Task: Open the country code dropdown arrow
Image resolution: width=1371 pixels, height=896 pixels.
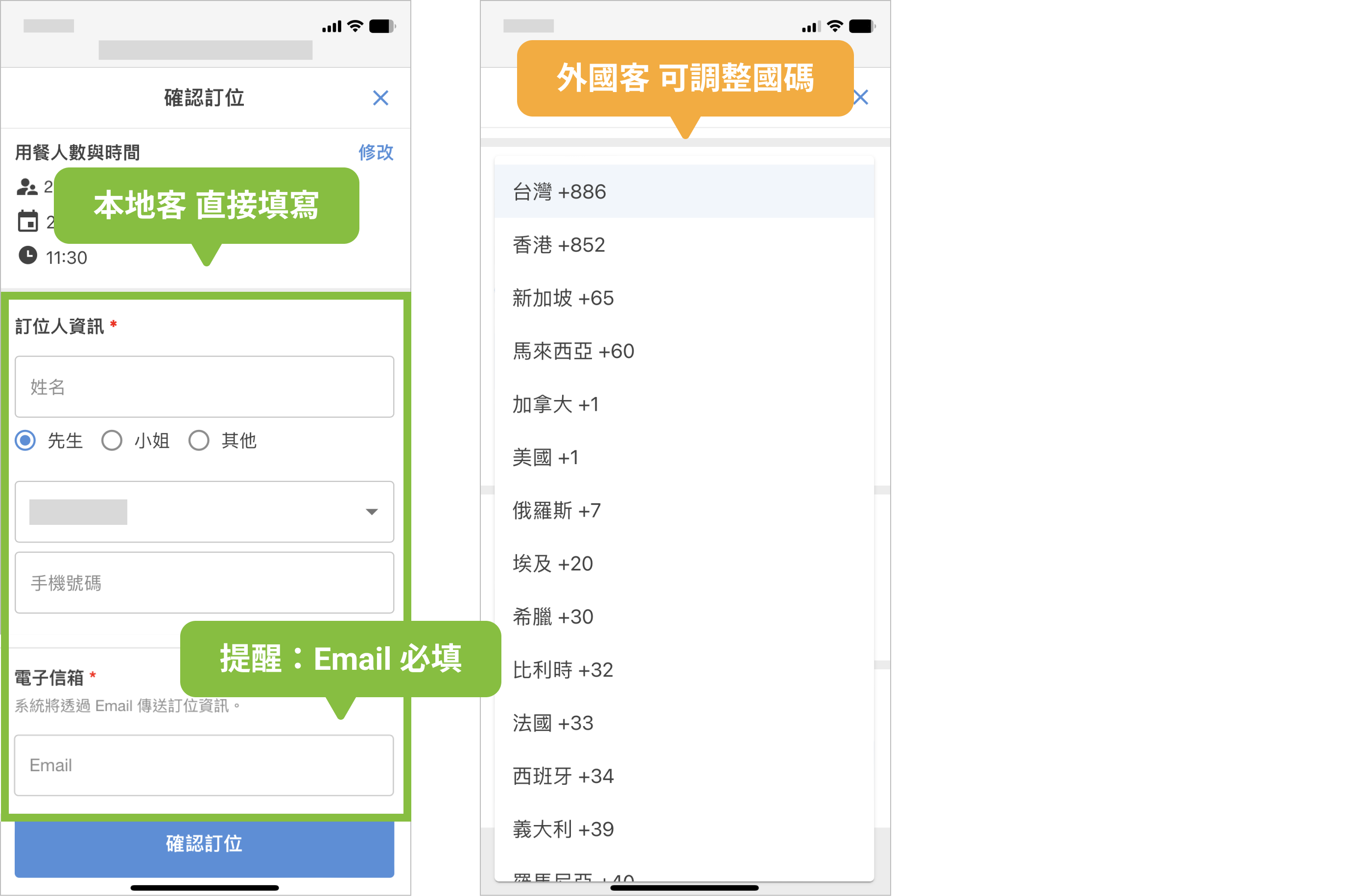Action: [x=372, y=511]
